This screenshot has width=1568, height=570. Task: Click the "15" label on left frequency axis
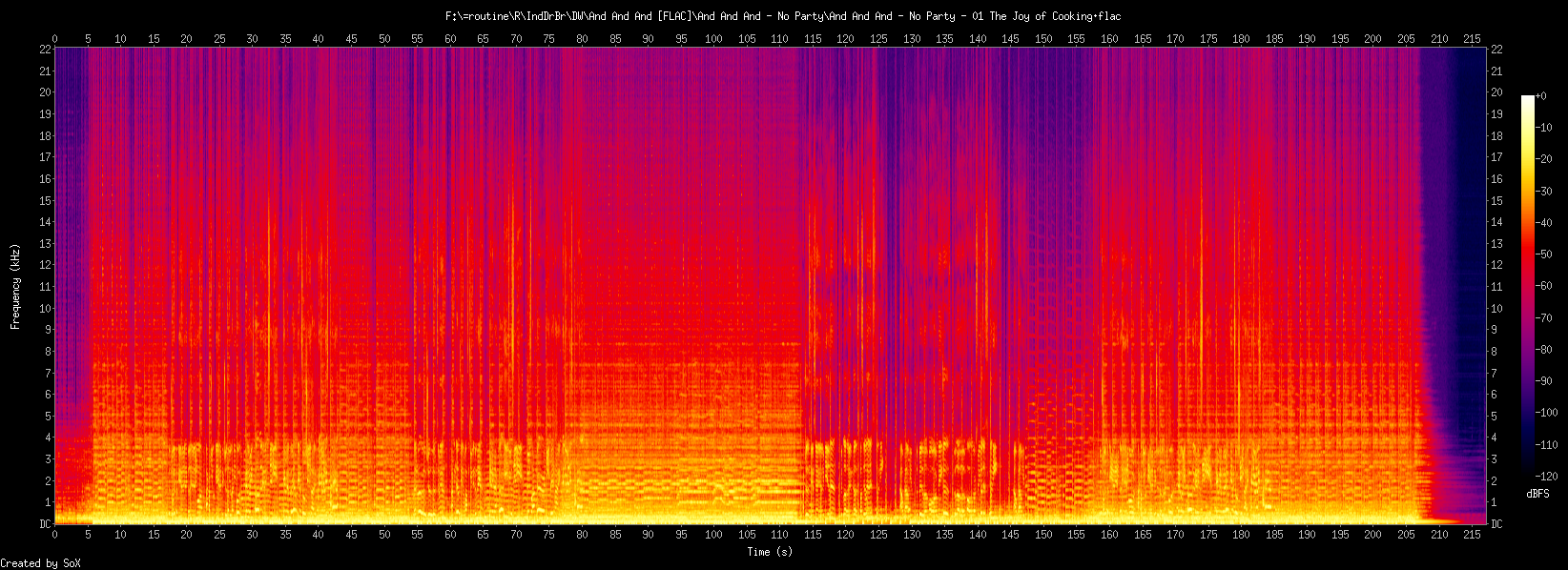(x=45, y=201)
